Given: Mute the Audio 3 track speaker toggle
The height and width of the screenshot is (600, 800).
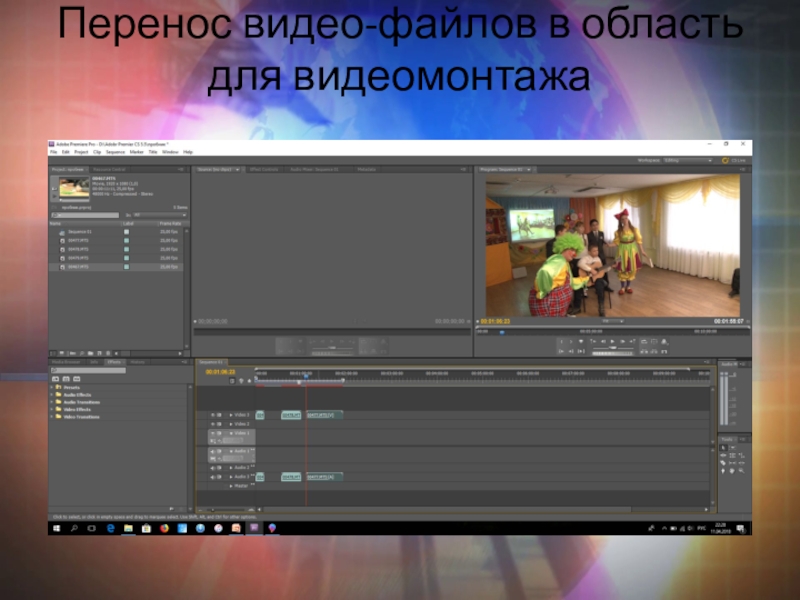Looking at the screenshot, I should click(x=212, y=477).
